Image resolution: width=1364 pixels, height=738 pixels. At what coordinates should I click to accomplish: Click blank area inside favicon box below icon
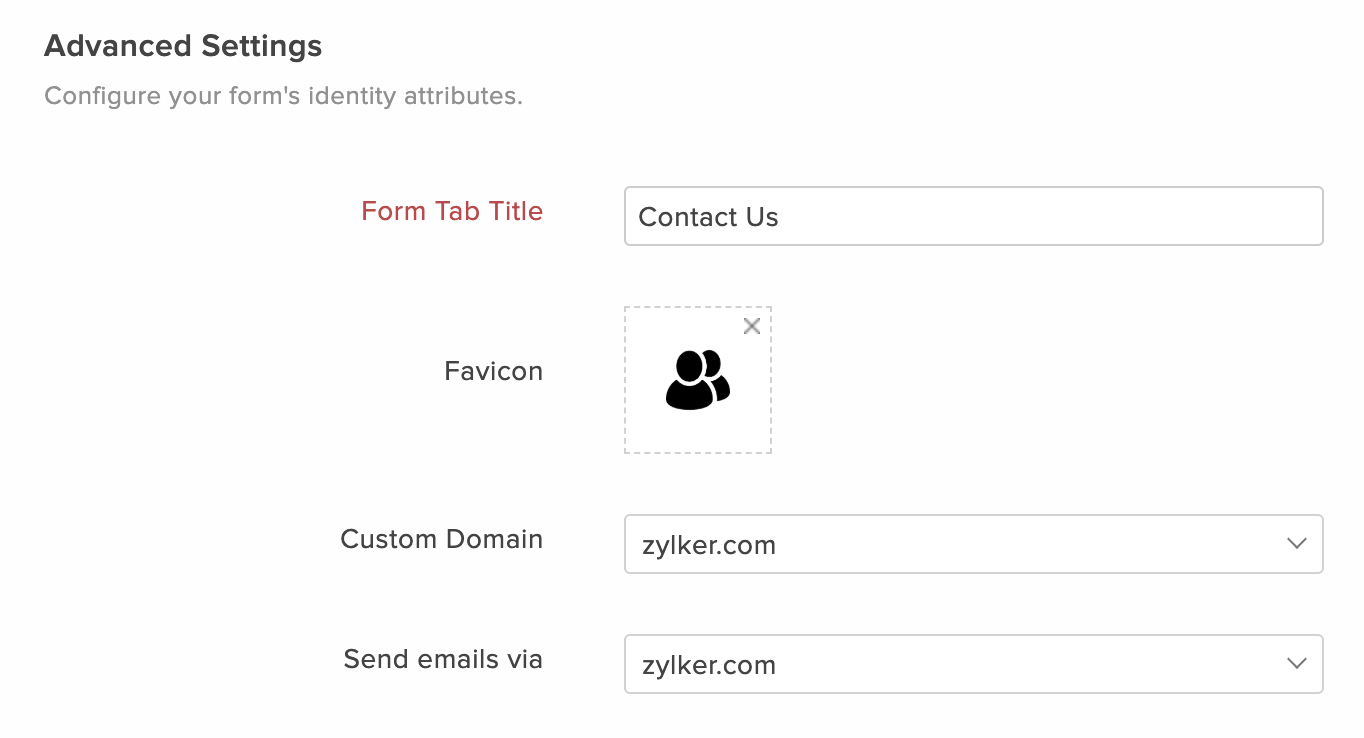698,433
